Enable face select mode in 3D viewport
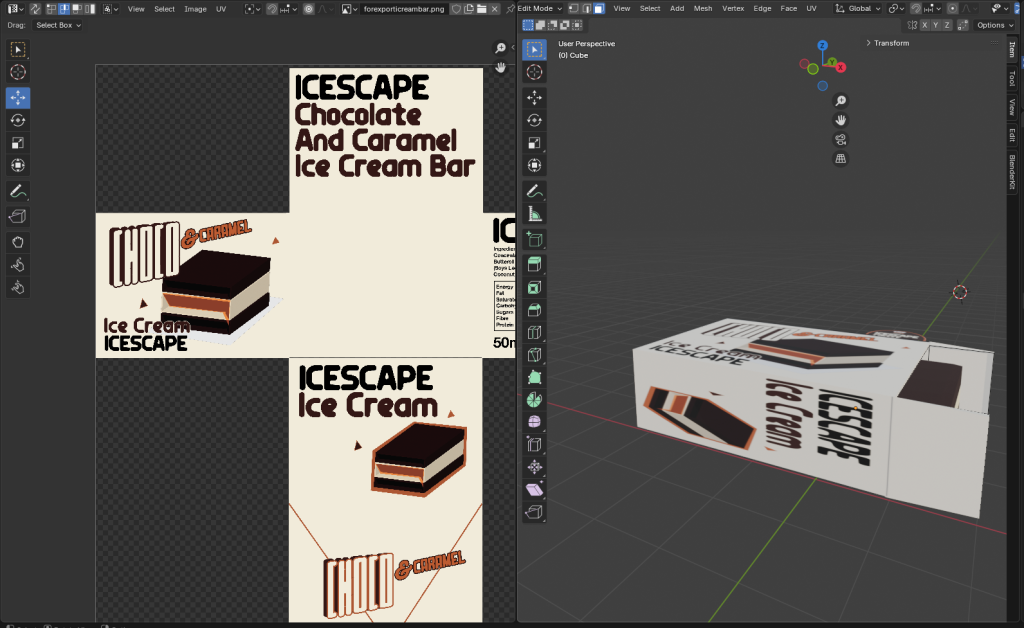1024x628 pixels. point(598,8)
